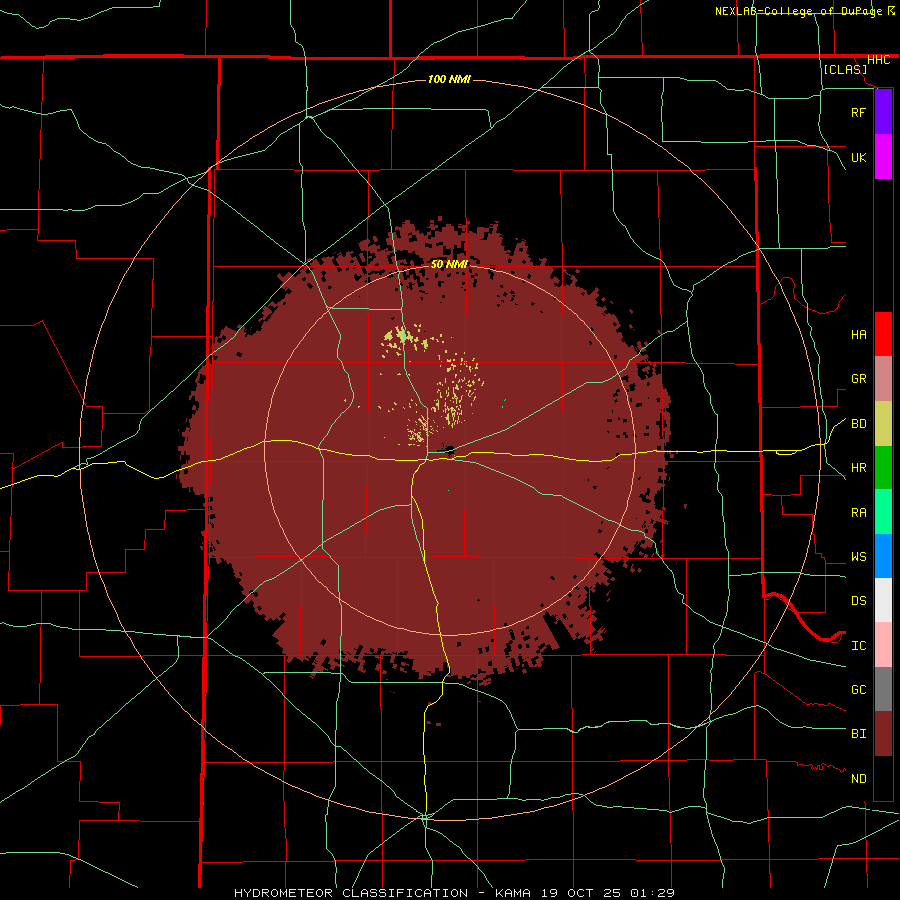The image size is (900, 900).
Task: Click the UK magenta legend swatch
Action: pyautogui.click(x=883, y=157)
